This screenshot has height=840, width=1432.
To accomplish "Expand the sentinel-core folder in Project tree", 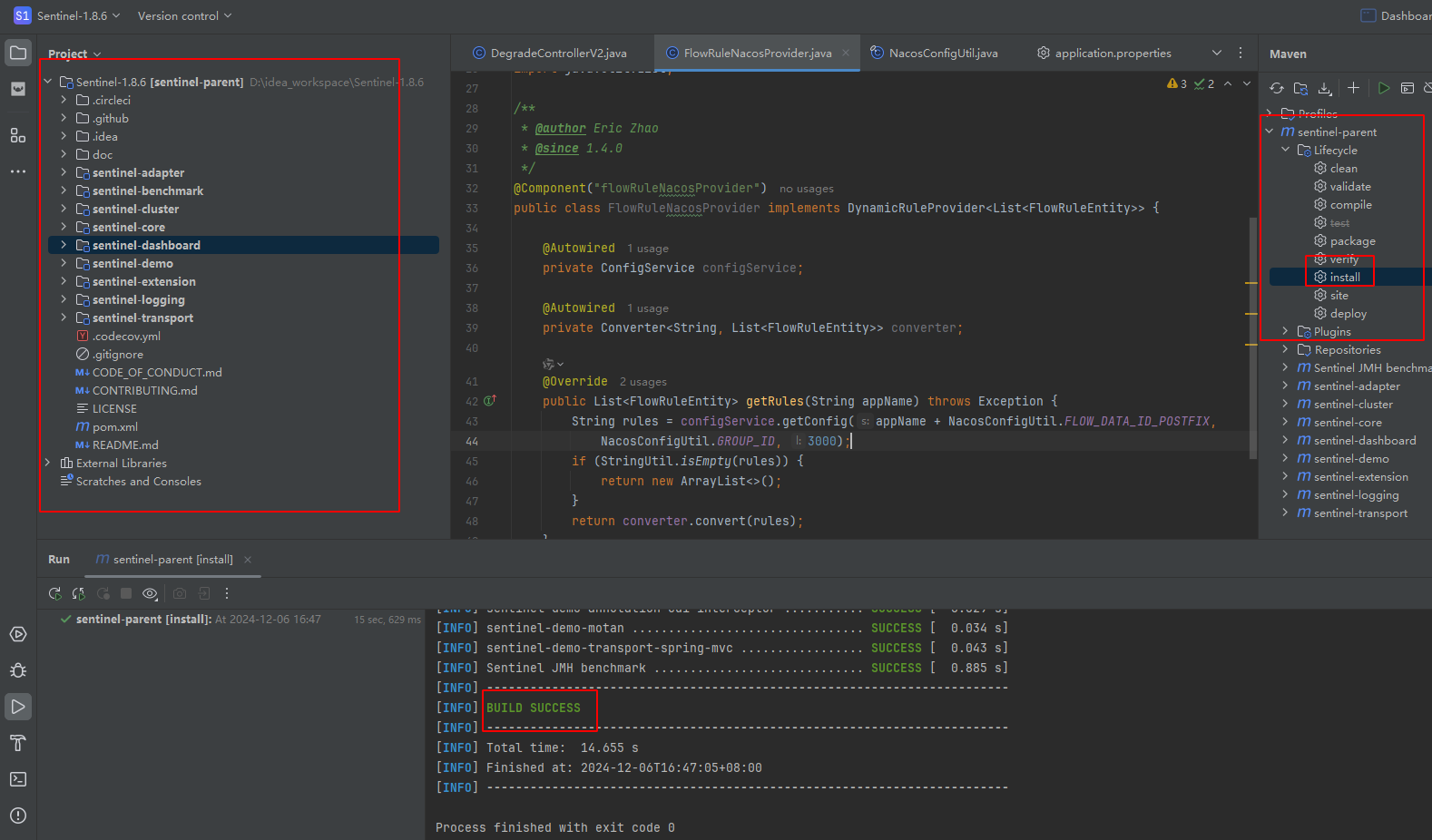I will point(64,227).
